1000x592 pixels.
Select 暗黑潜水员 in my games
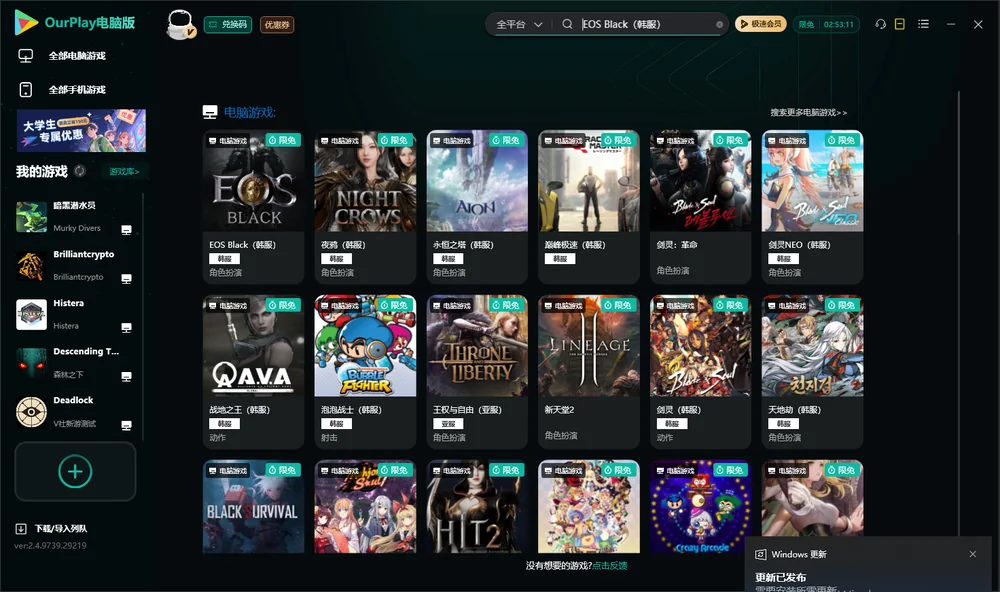tap(74, 217)
